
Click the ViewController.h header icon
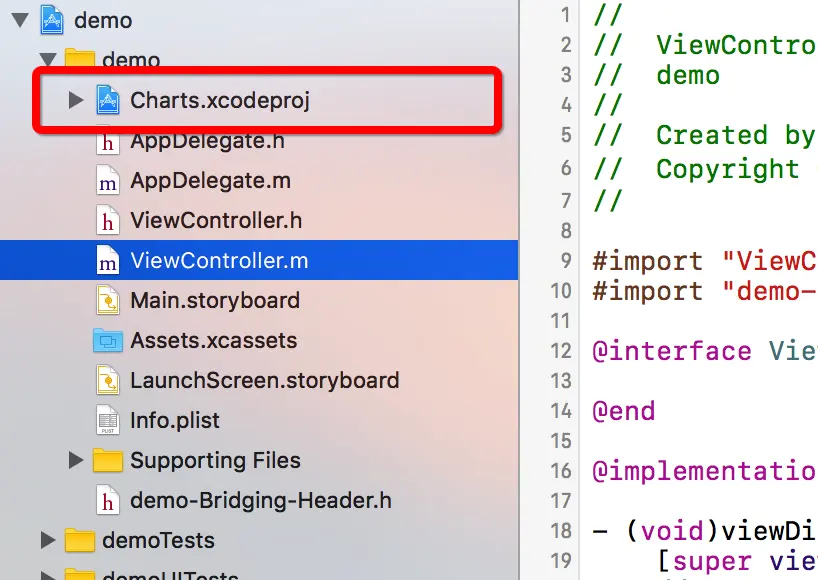coord(108,220)
